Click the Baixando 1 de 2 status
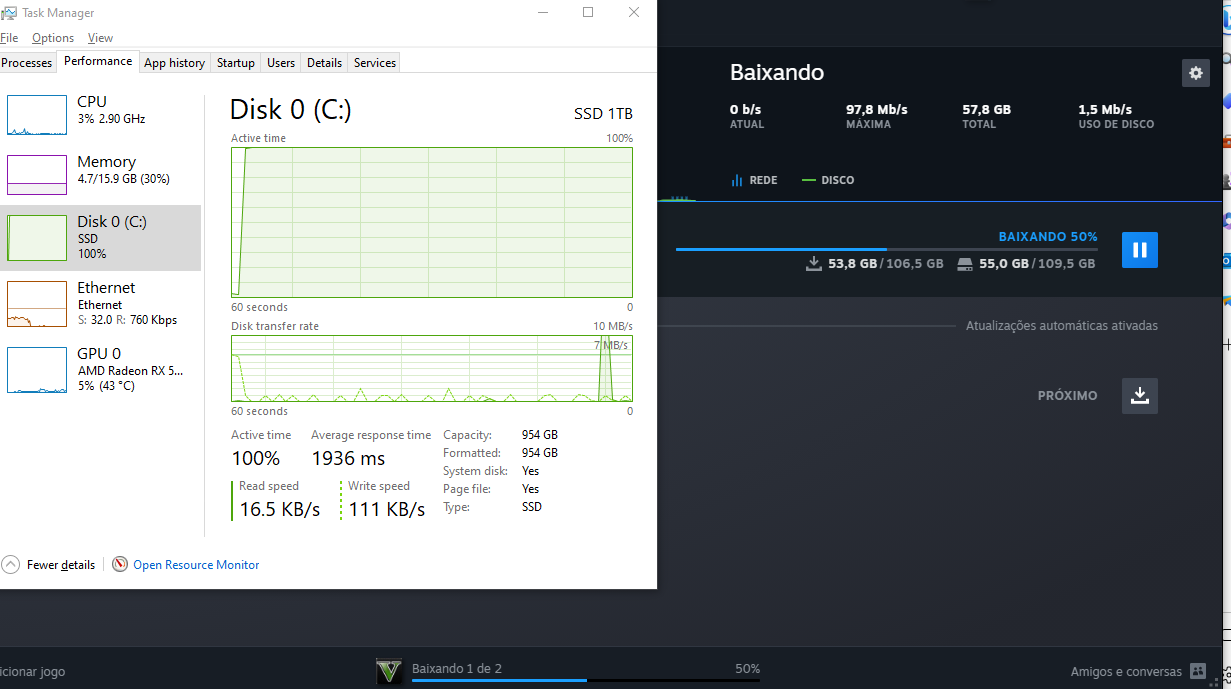Screen dimensions: 1231x689 [457, 668]
